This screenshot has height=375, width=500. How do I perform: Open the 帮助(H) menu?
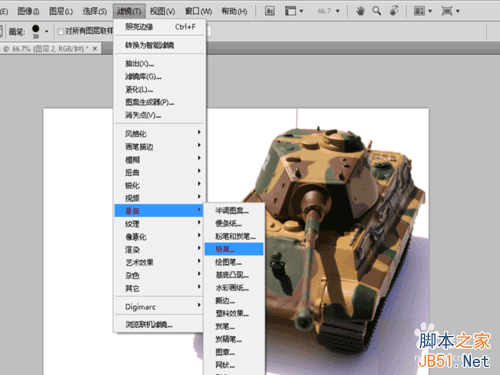[234, 11]
